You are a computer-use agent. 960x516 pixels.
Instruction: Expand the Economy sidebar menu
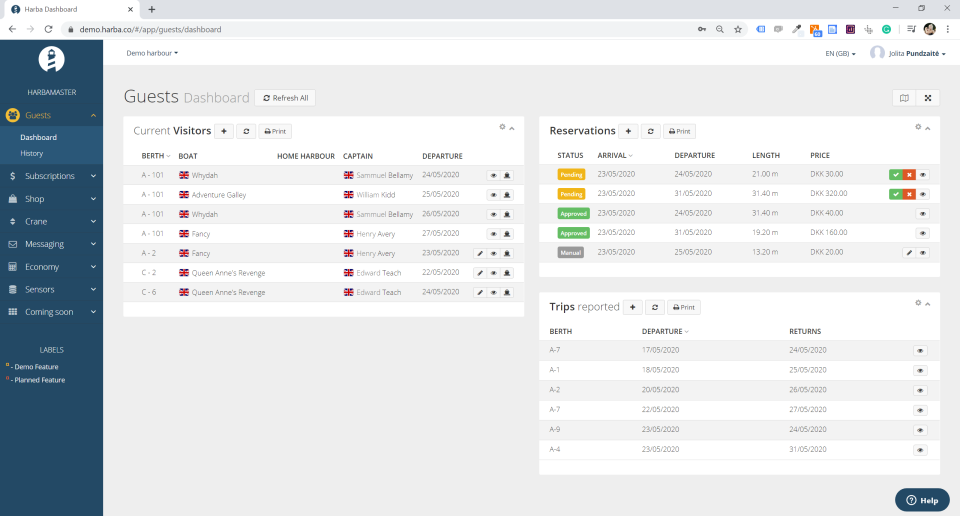(x=51, y=267)
